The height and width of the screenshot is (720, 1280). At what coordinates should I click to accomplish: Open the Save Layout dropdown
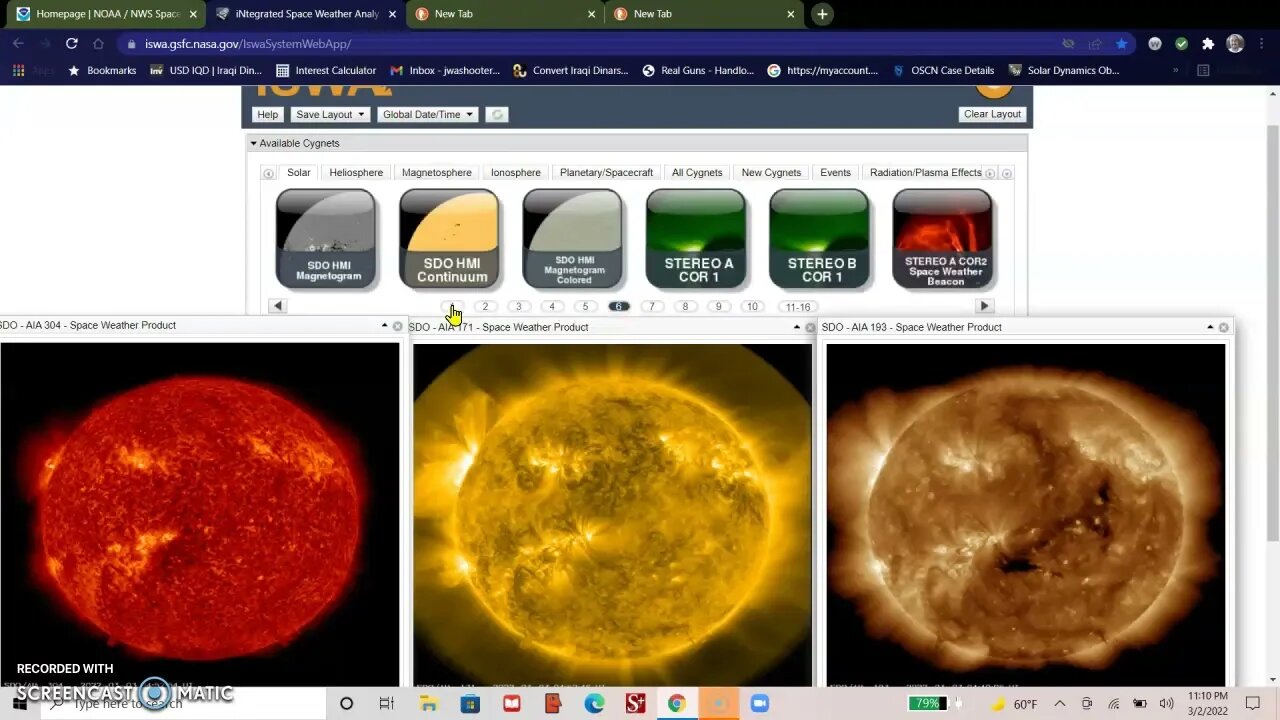[330, 114]
